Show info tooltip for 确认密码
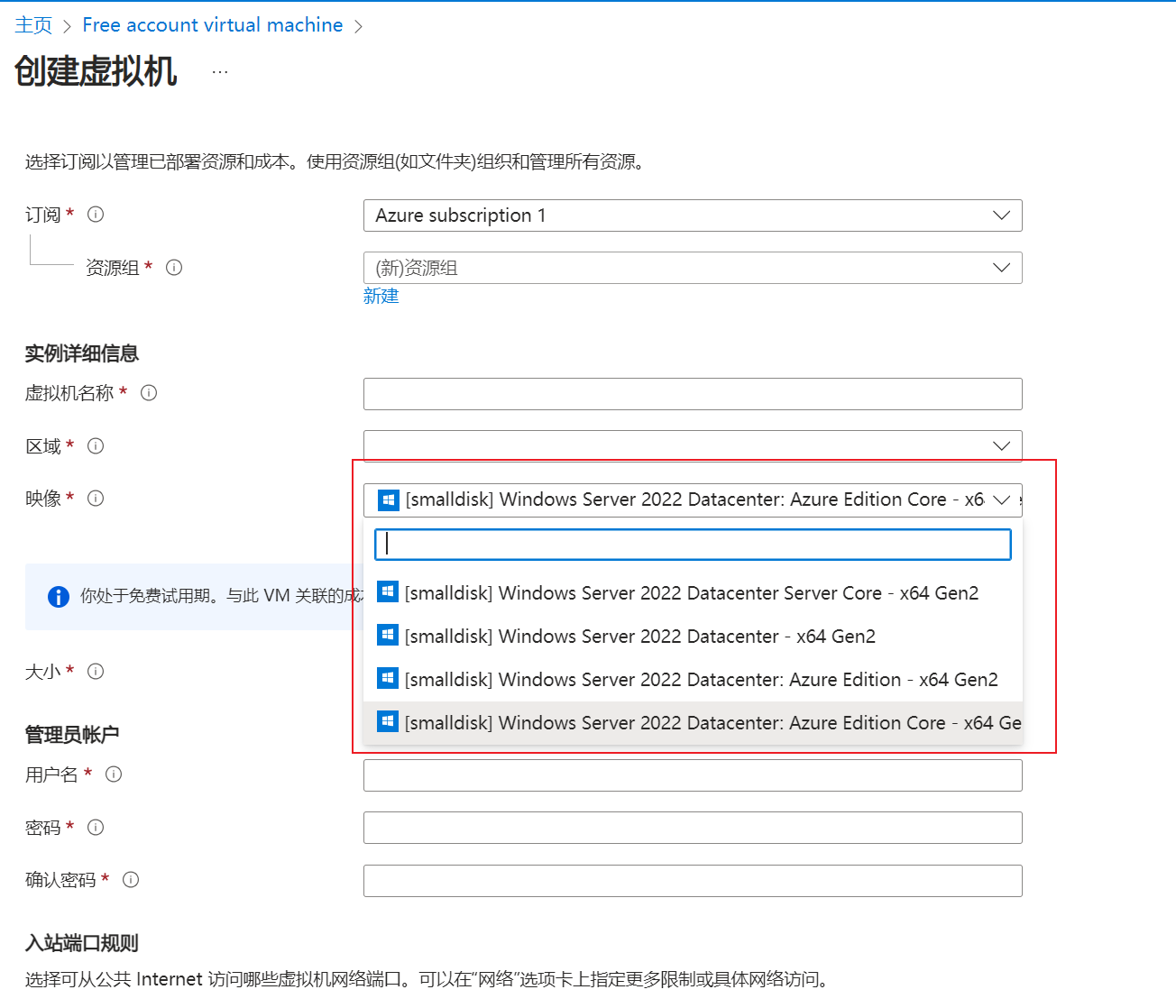The width and height of the screenshot is (1176, 1008). (x=131, y=880)
